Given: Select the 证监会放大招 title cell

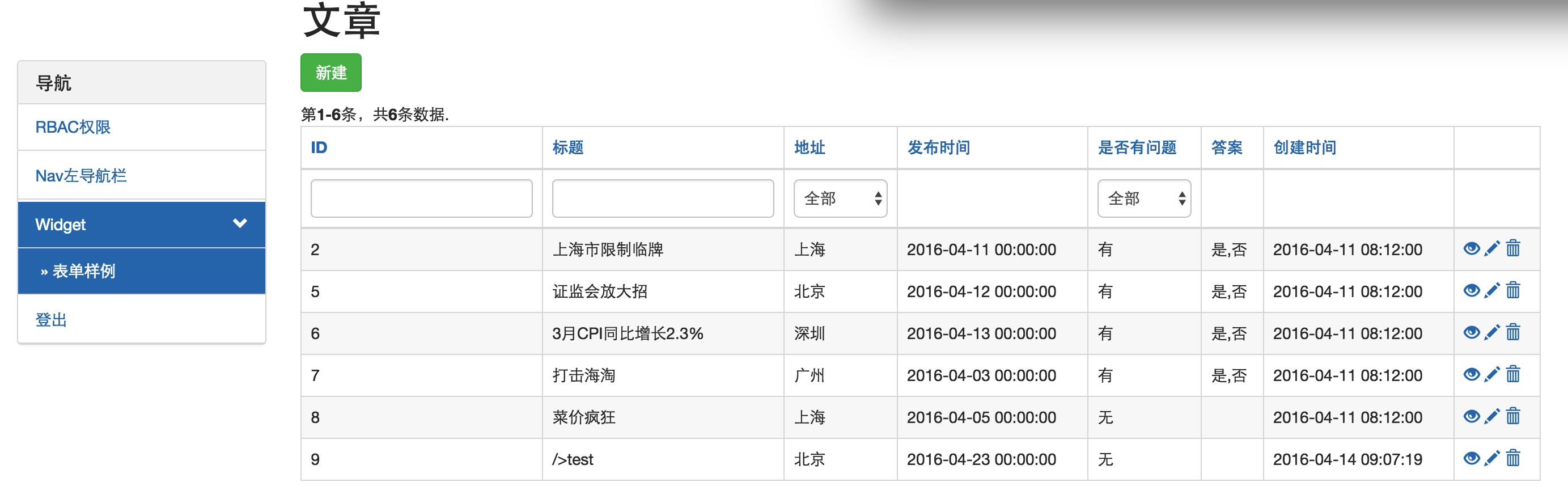Looking at the screenshot, I should 663,291.
